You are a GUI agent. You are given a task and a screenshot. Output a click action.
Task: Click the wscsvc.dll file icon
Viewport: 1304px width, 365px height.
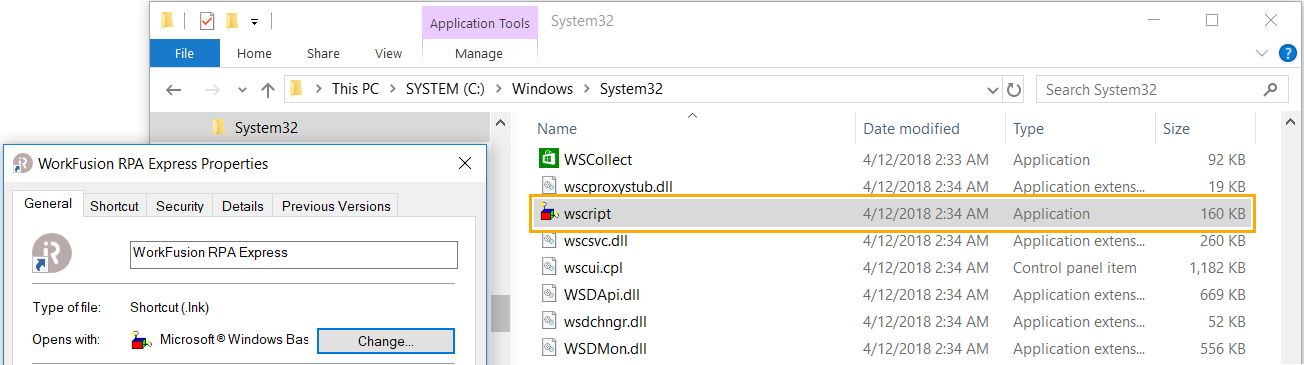tap(548, 240)
